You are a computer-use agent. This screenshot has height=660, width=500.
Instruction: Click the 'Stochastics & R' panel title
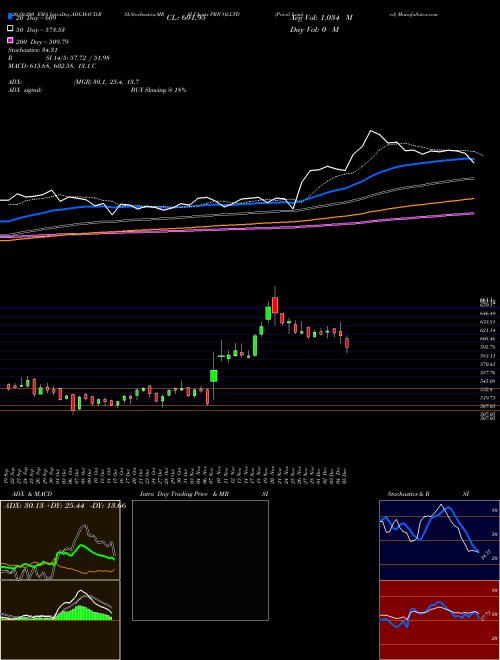(408, 494)
